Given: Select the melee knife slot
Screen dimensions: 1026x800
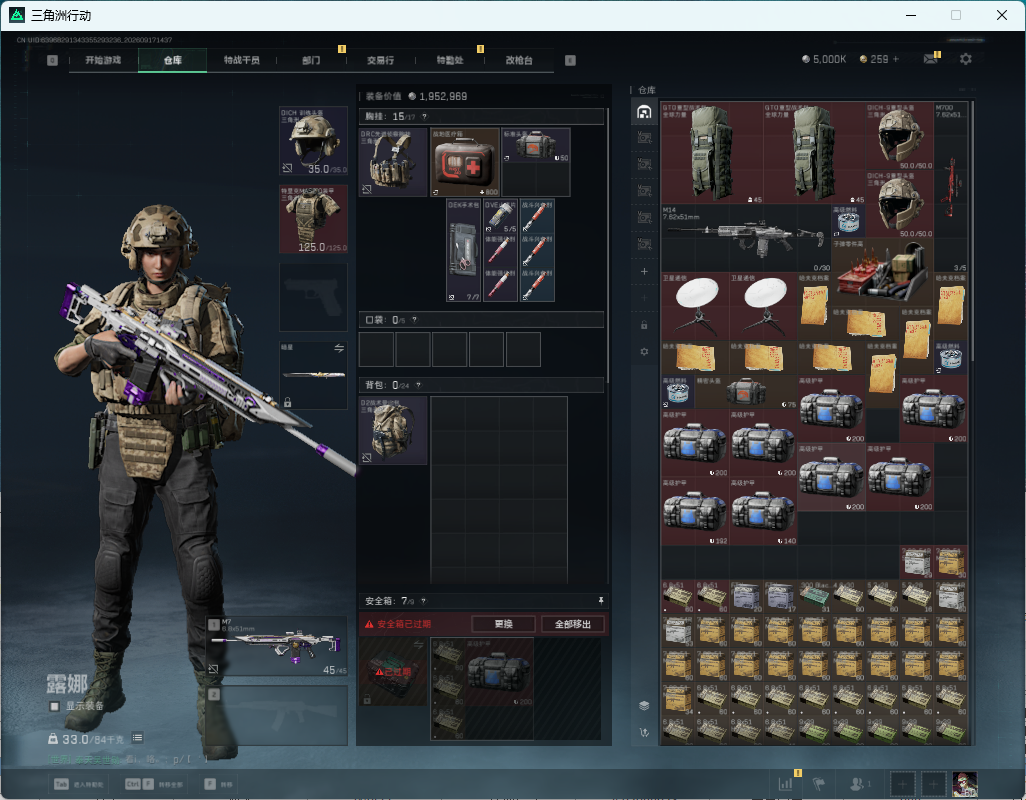Looking at the screenshot, I should coord(313,375).
